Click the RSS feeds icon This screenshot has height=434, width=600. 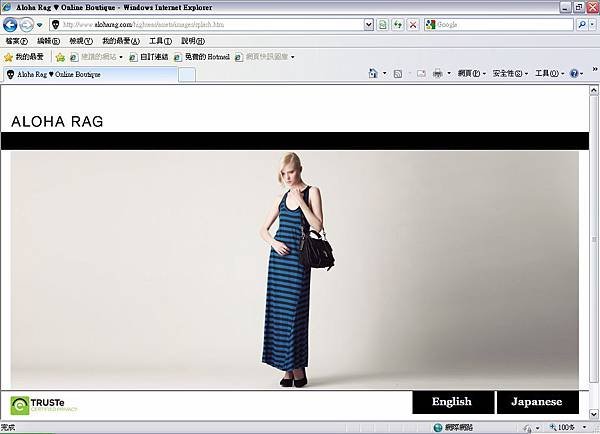coord(398,73)
